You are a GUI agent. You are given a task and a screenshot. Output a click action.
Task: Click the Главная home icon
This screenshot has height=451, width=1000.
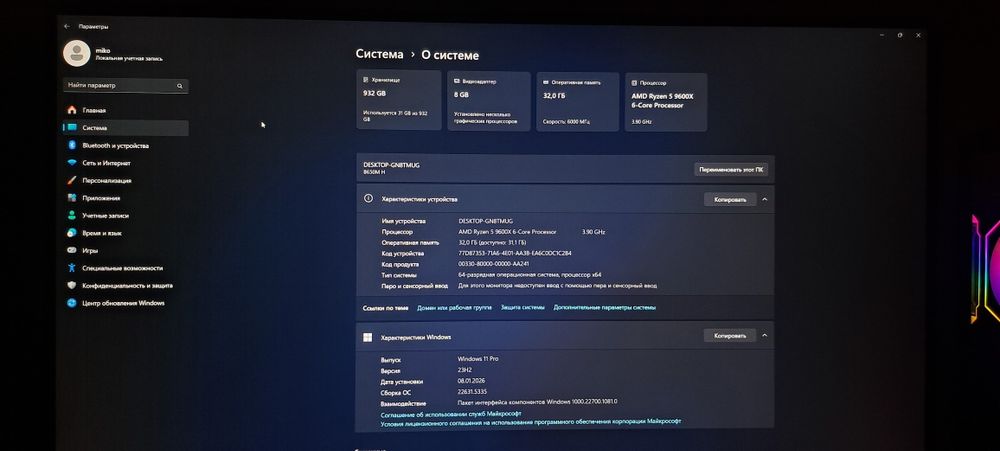(x=72, y=110)
